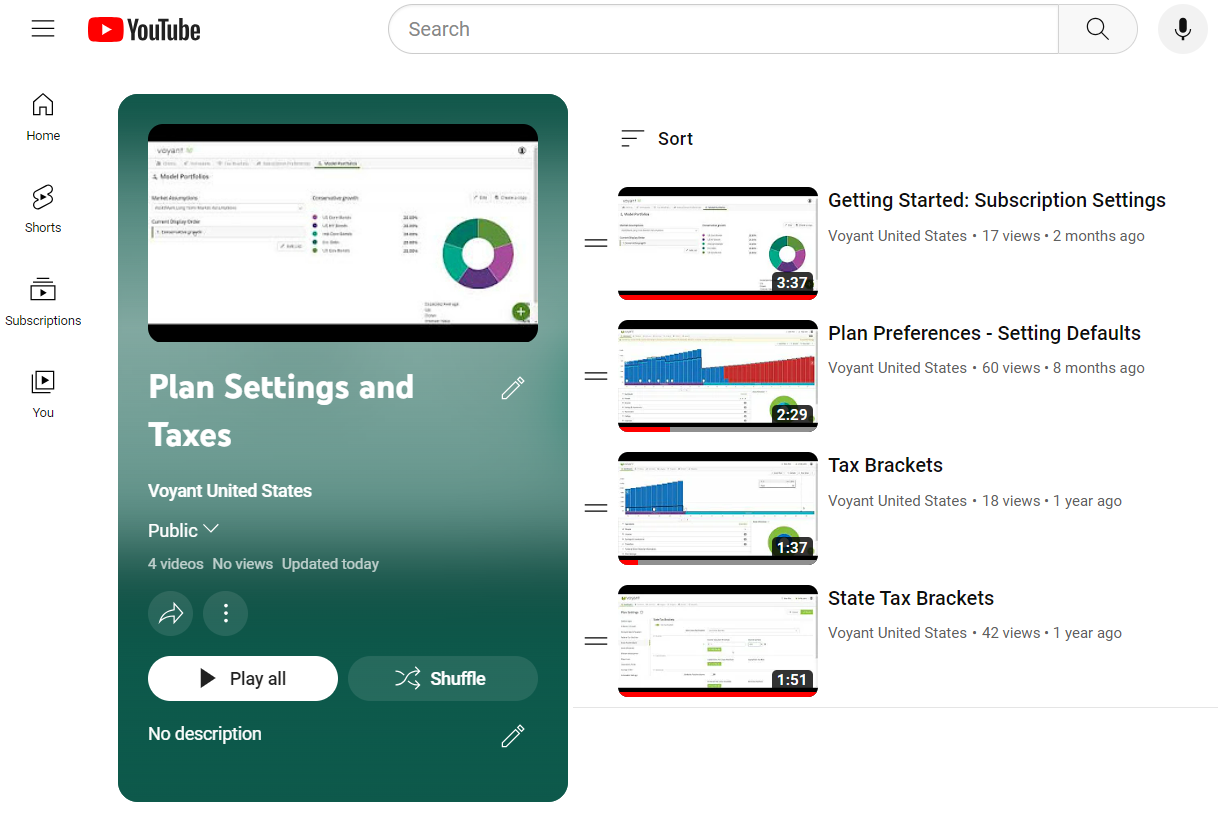Open the 'State Tax Brackets' video title
1218x818 pixels.
911,598
